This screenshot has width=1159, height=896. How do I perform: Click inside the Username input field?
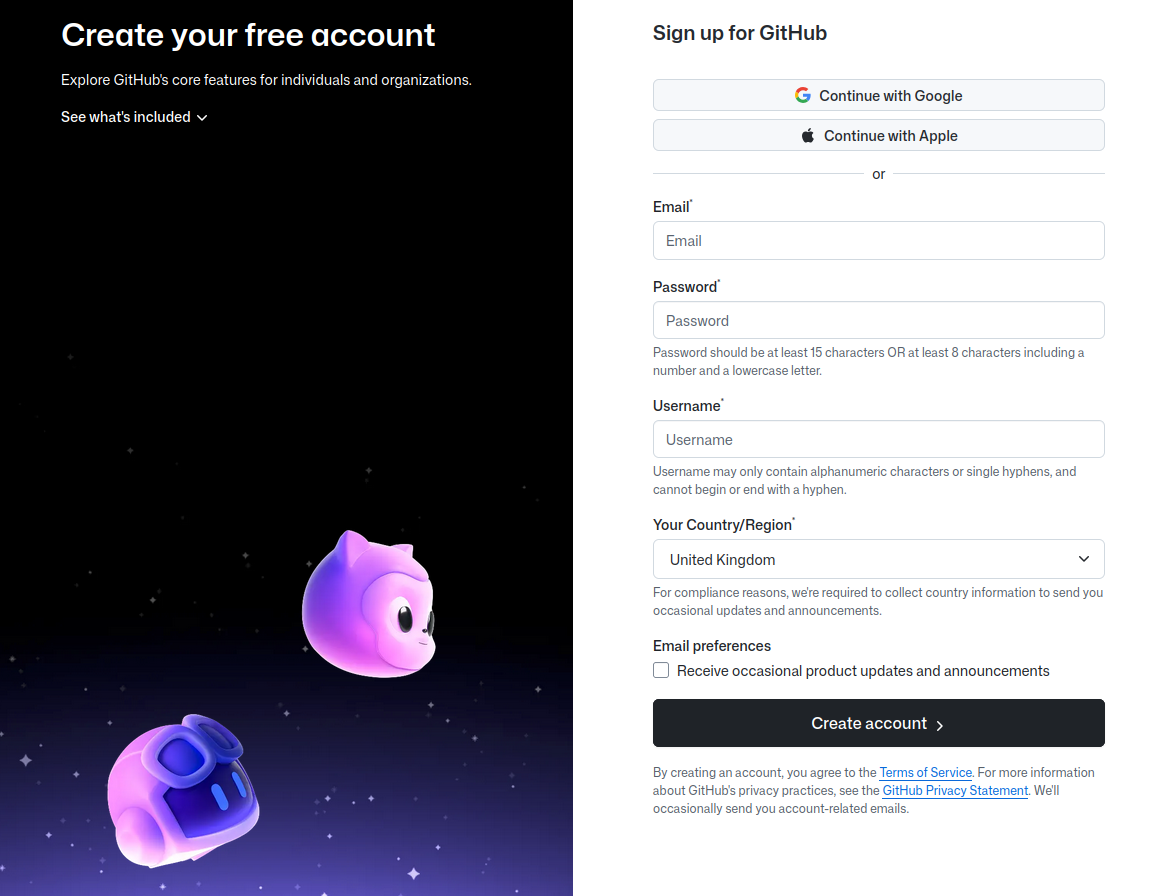tap(878, 439)
